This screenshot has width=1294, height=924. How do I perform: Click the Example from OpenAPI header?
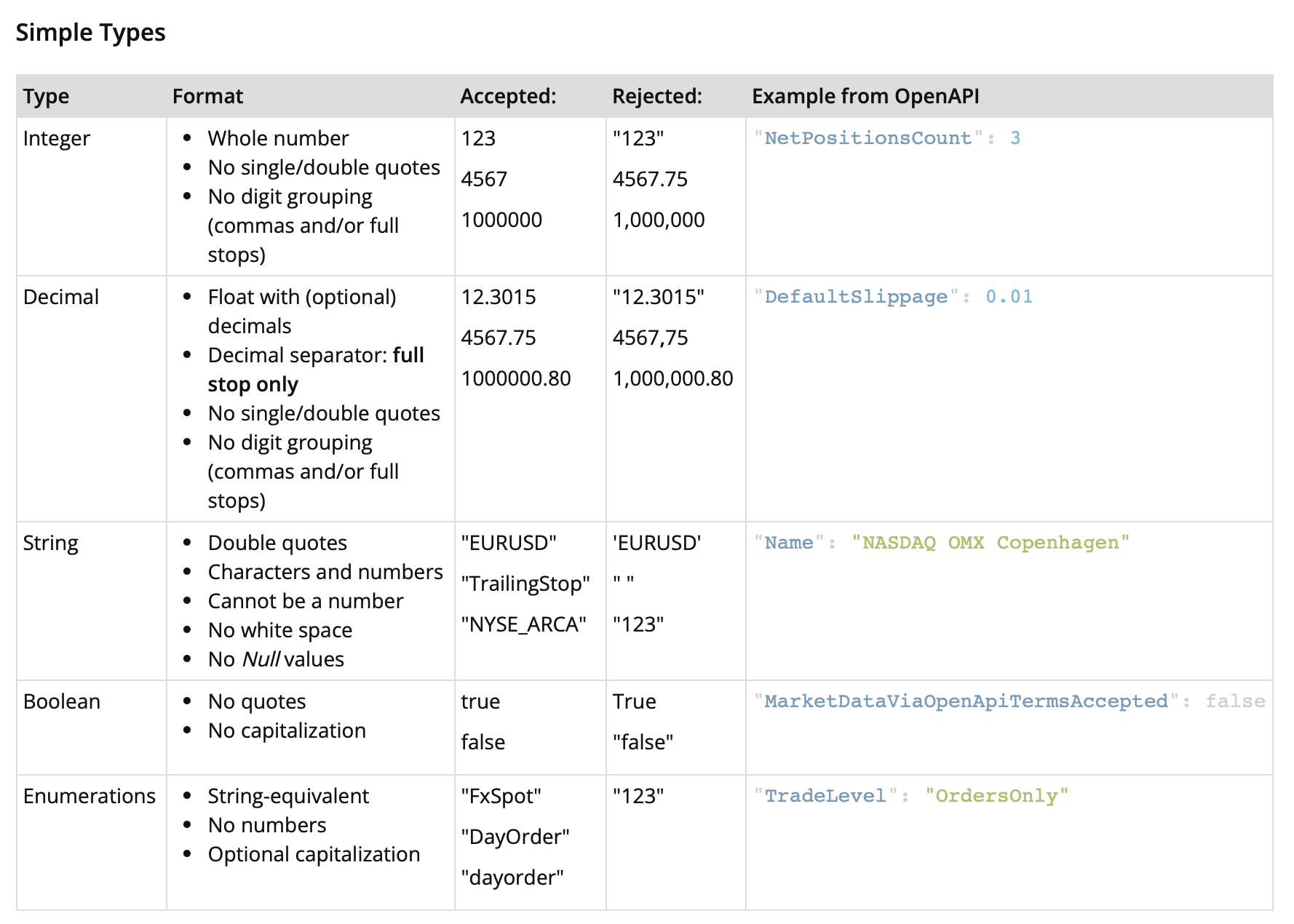[865, 96]
